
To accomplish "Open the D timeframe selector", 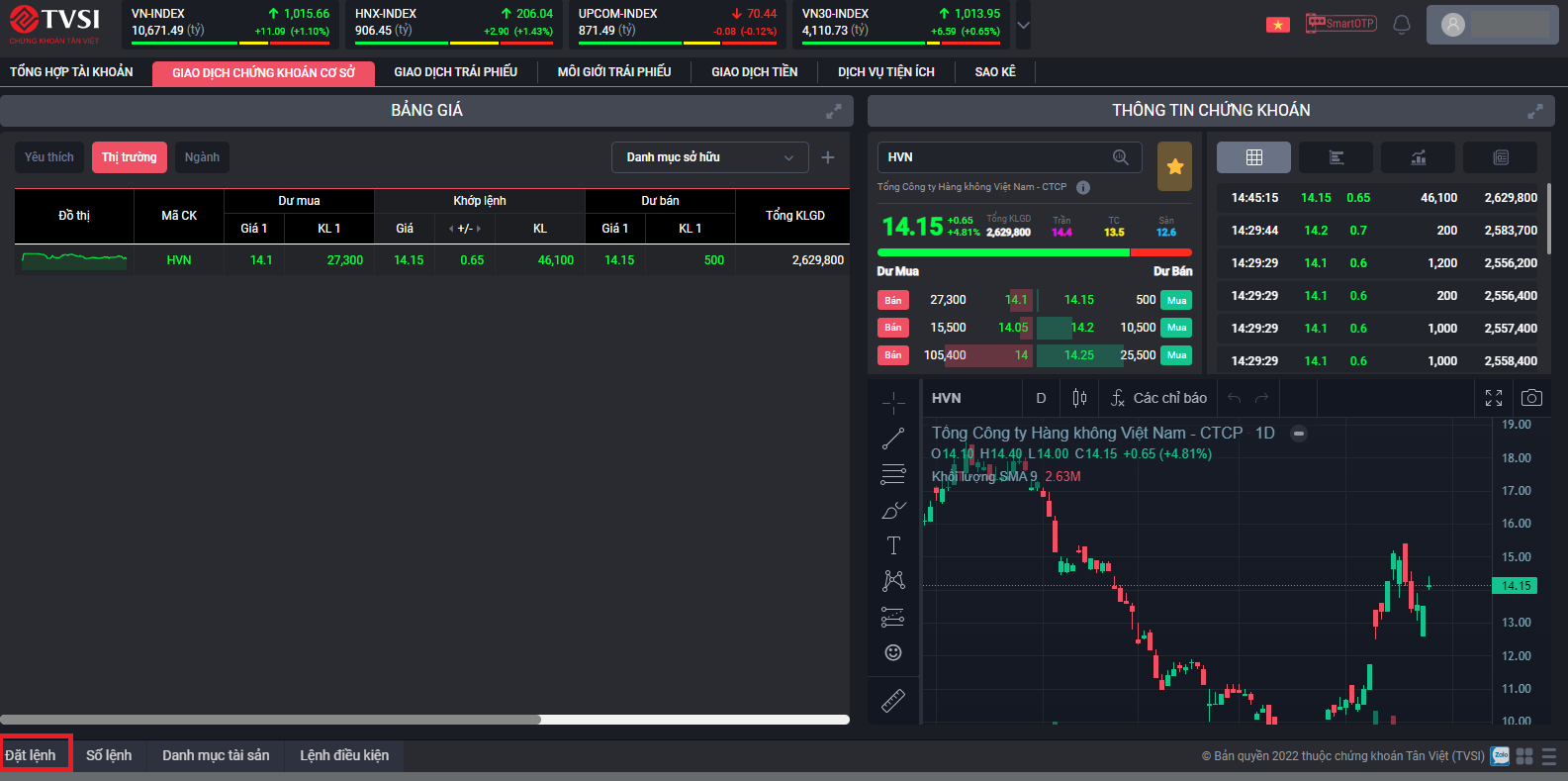I will [1041, 398].
